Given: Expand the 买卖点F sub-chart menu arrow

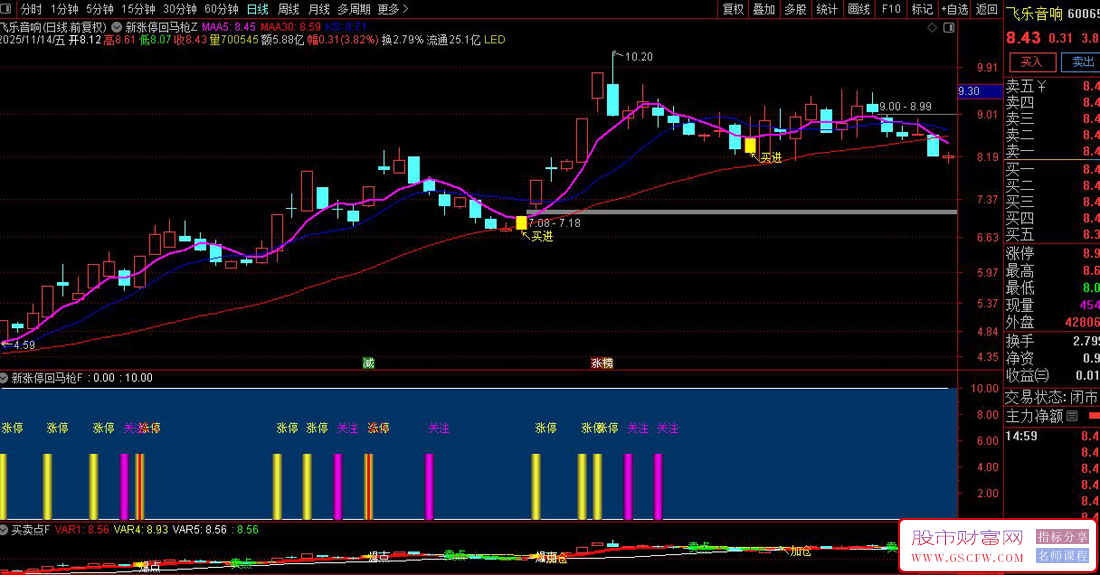Looking at the screenshot, I should (4, 530).
